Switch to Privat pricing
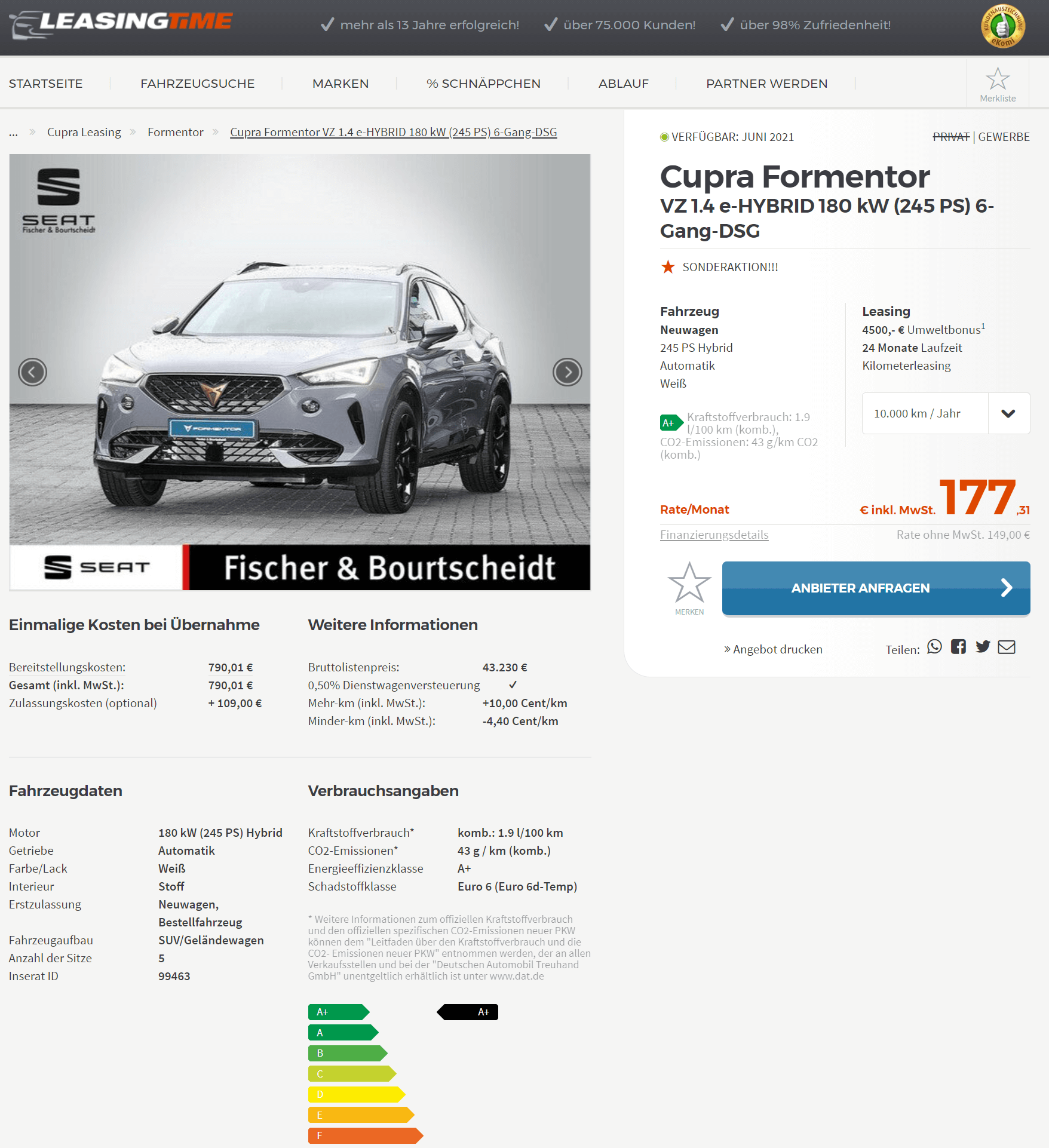 point(951,137)
